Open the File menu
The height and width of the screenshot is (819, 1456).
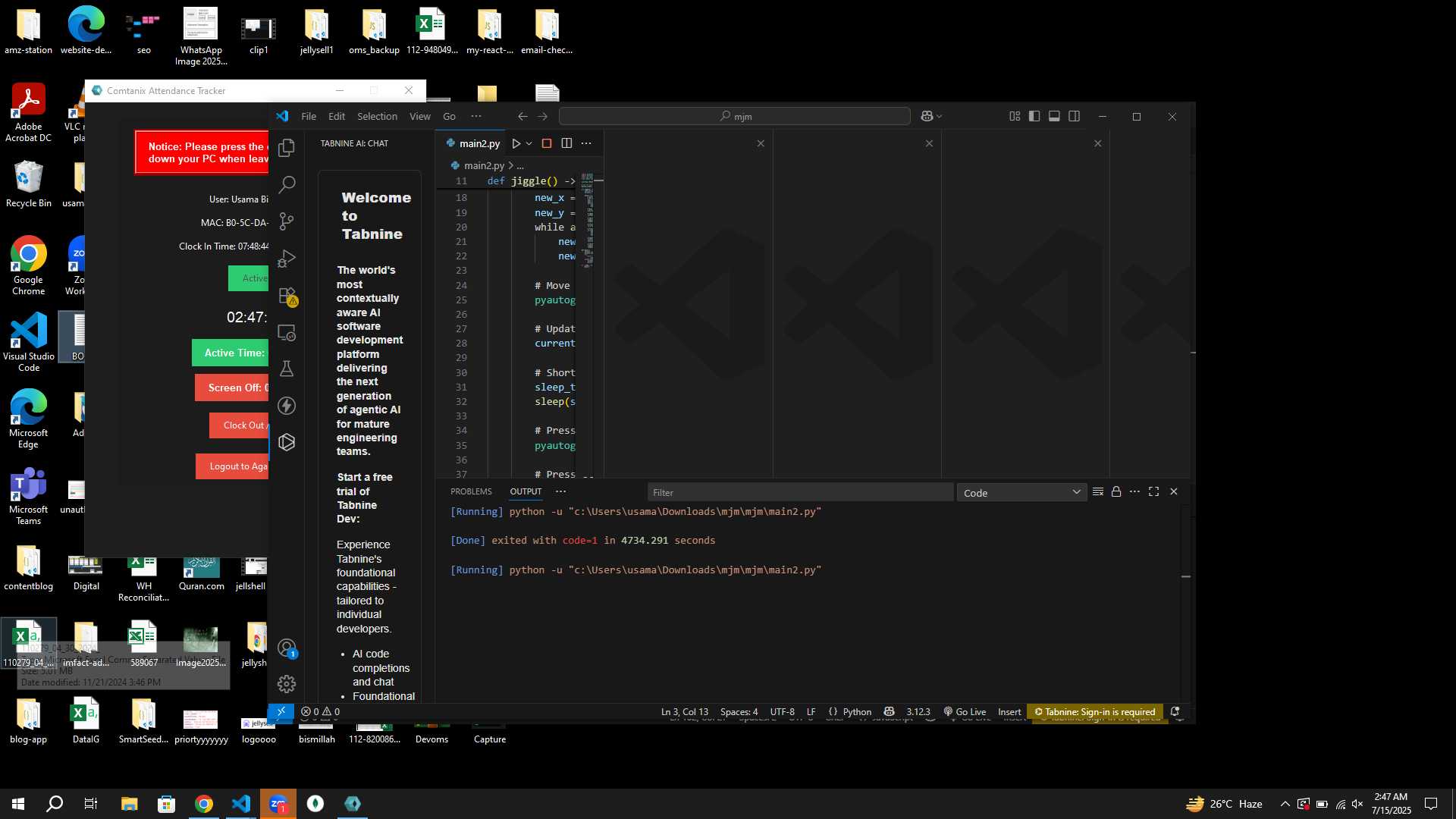click(309, 116)
